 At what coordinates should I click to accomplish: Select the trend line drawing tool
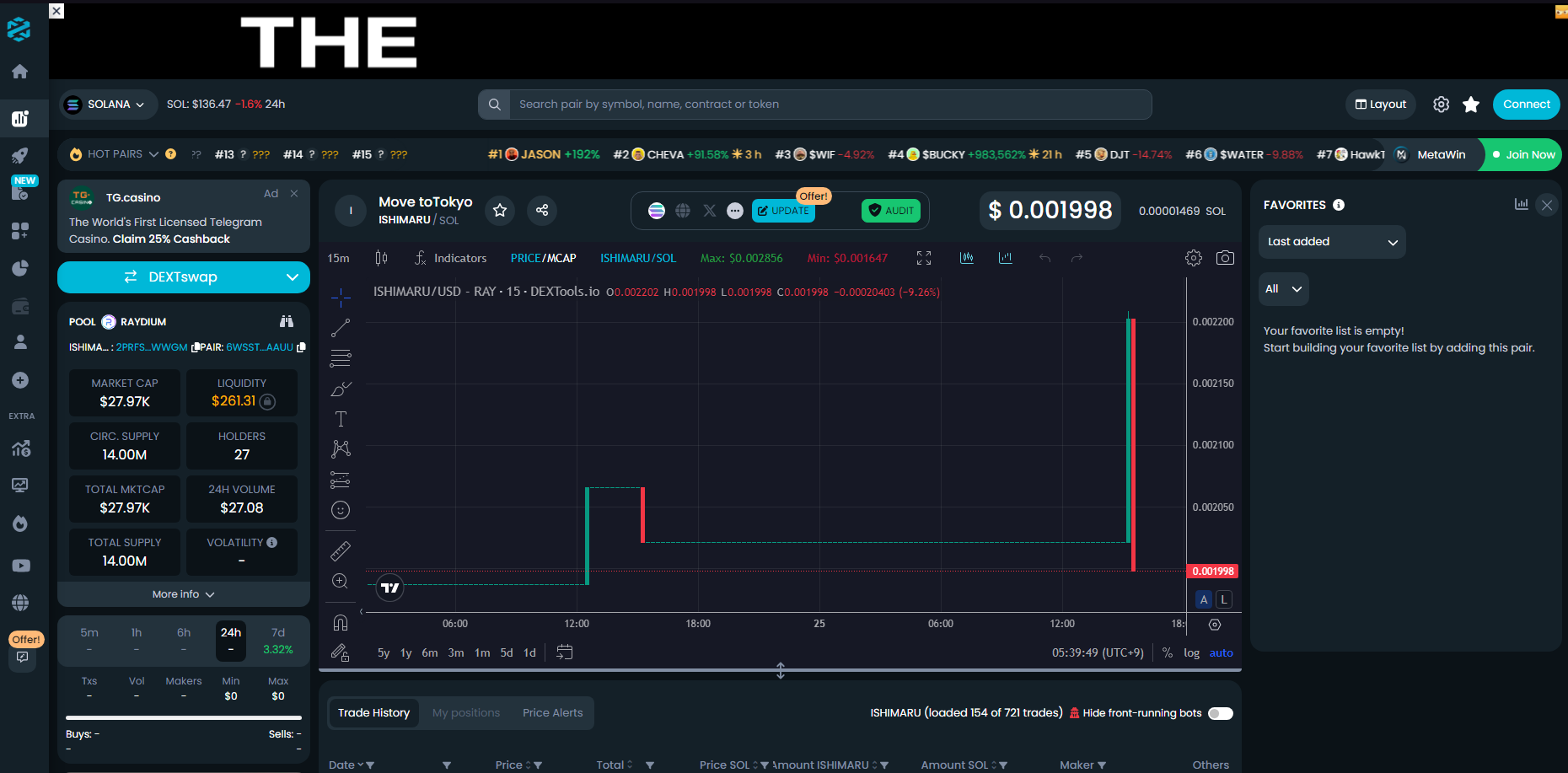pos(341,328)
